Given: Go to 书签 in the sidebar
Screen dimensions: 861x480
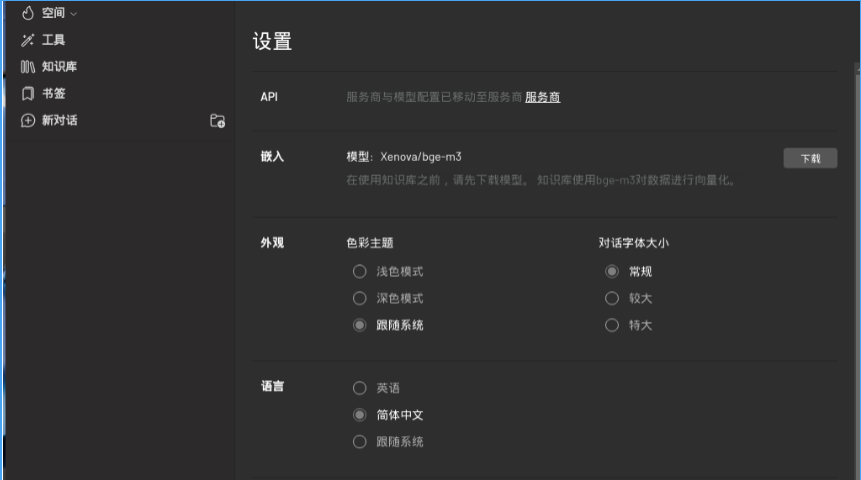Looking at the screenshot, I should (x=53, y=94).
